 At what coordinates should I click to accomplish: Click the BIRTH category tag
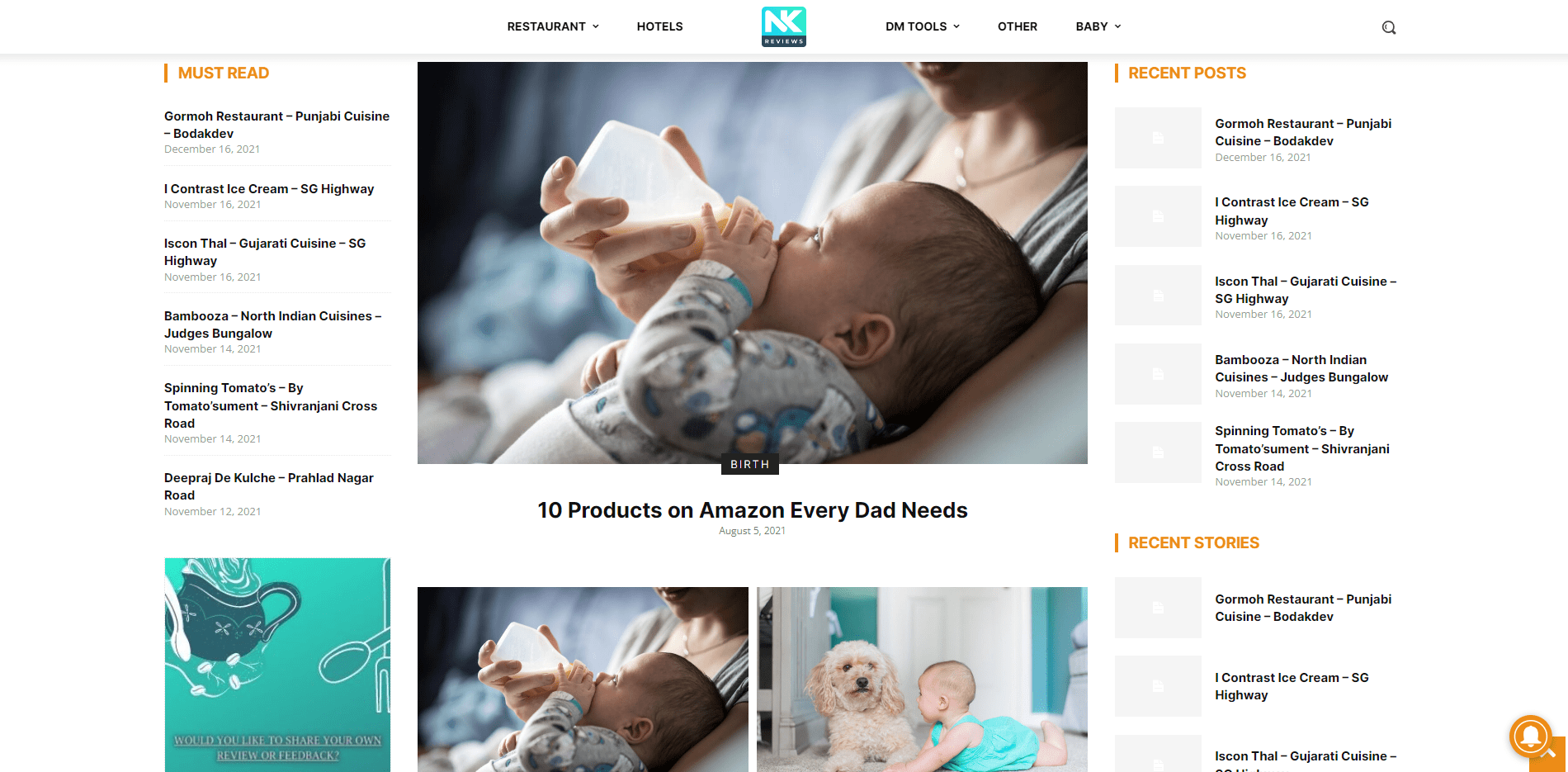tap(750, 465)
